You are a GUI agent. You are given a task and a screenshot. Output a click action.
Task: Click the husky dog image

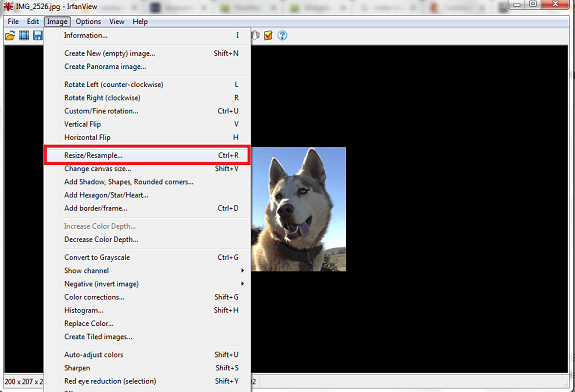pos(299,209)
